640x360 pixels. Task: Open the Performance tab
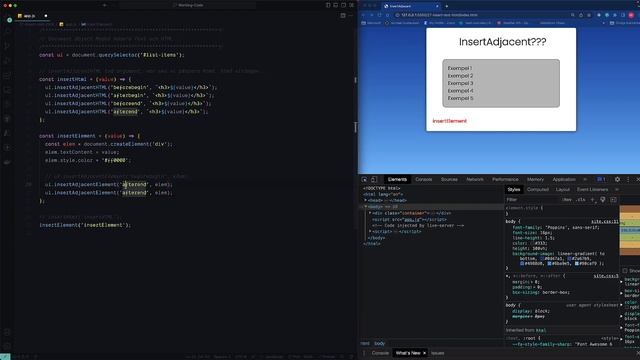pyautogui.click(x=505, y=180)
